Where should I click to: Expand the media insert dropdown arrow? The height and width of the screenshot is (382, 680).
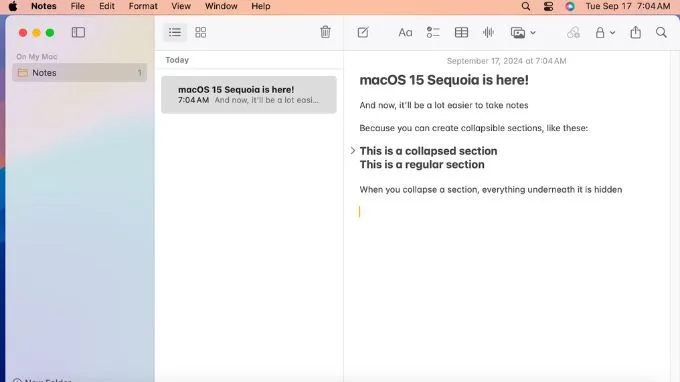(533, 33)
